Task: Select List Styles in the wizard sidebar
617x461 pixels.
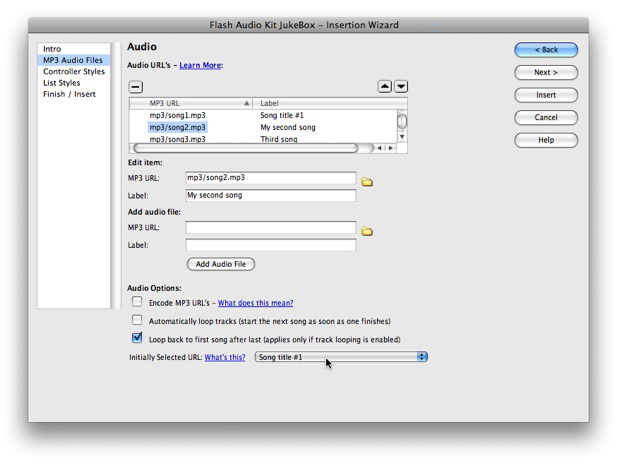Action: click(x=61, y=83)
